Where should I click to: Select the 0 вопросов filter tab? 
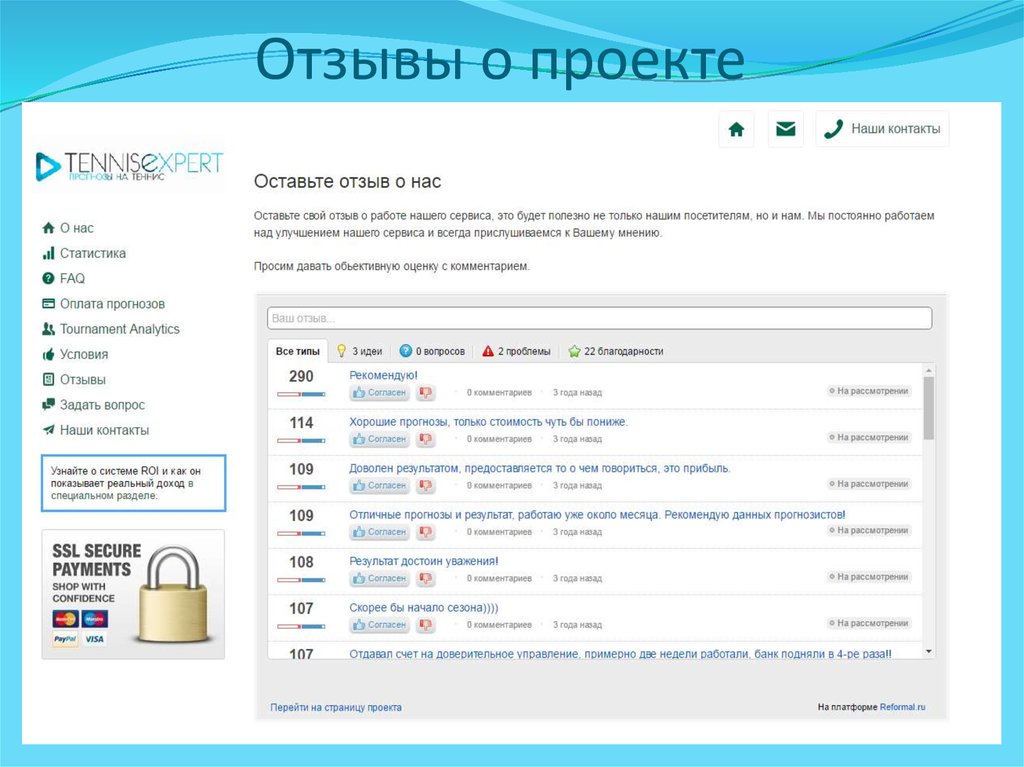(x=432, y=351)
